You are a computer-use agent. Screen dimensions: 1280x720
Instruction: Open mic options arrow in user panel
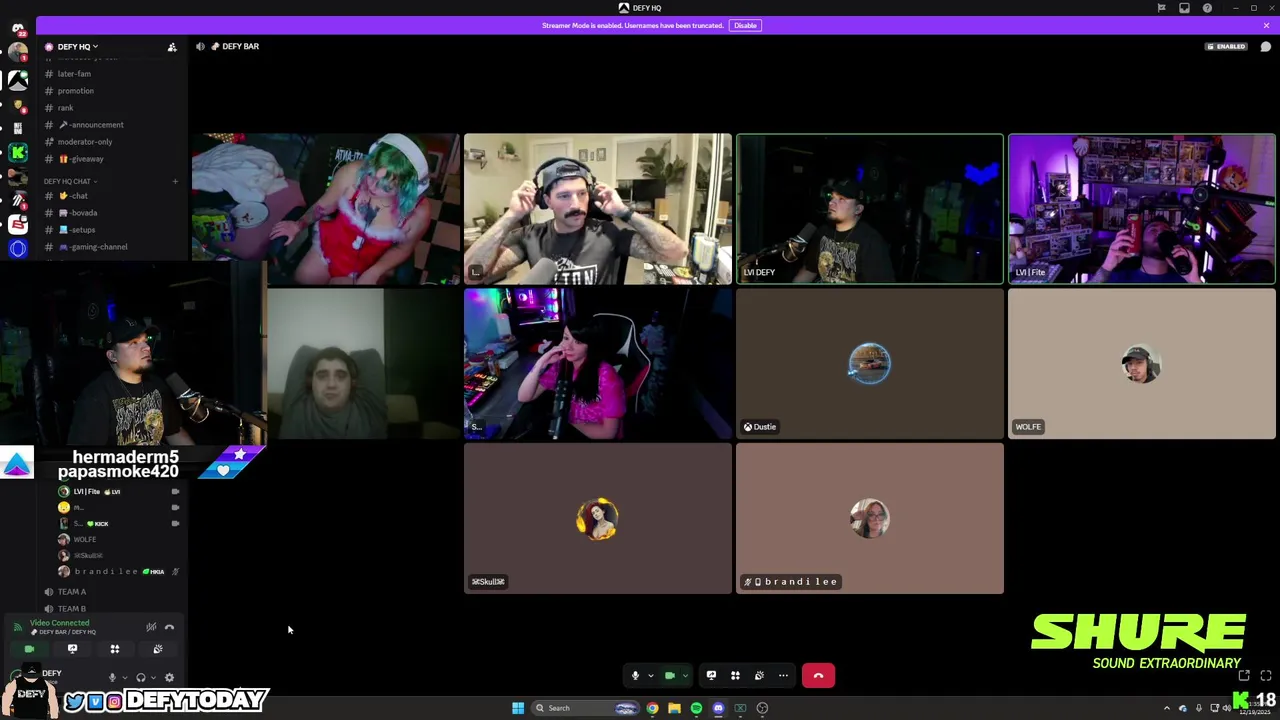124,677
